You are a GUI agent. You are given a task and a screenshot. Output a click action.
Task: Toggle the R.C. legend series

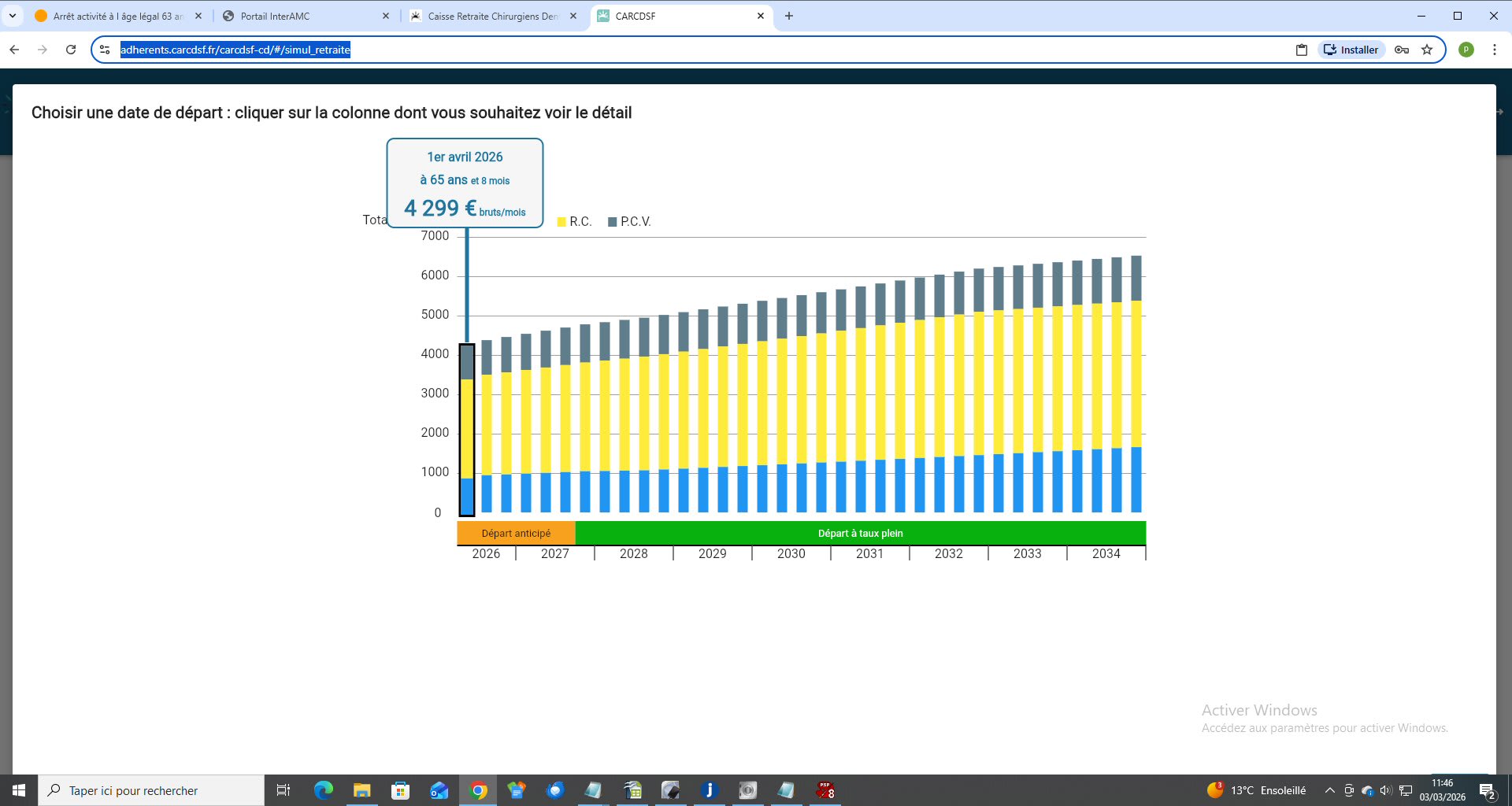(x=575, y=222)
